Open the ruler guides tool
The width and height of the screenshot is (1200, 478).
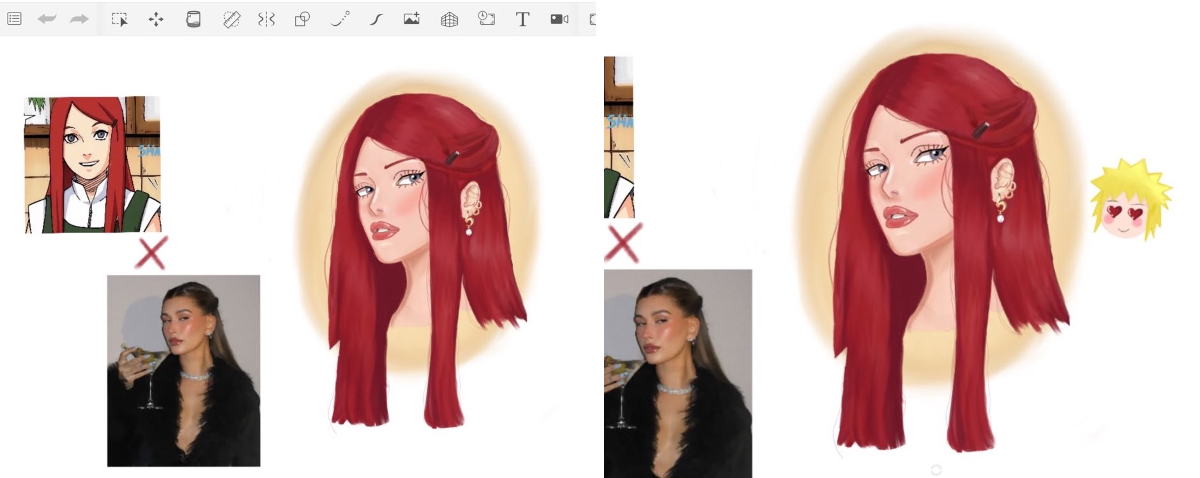[x=231, y=19]
